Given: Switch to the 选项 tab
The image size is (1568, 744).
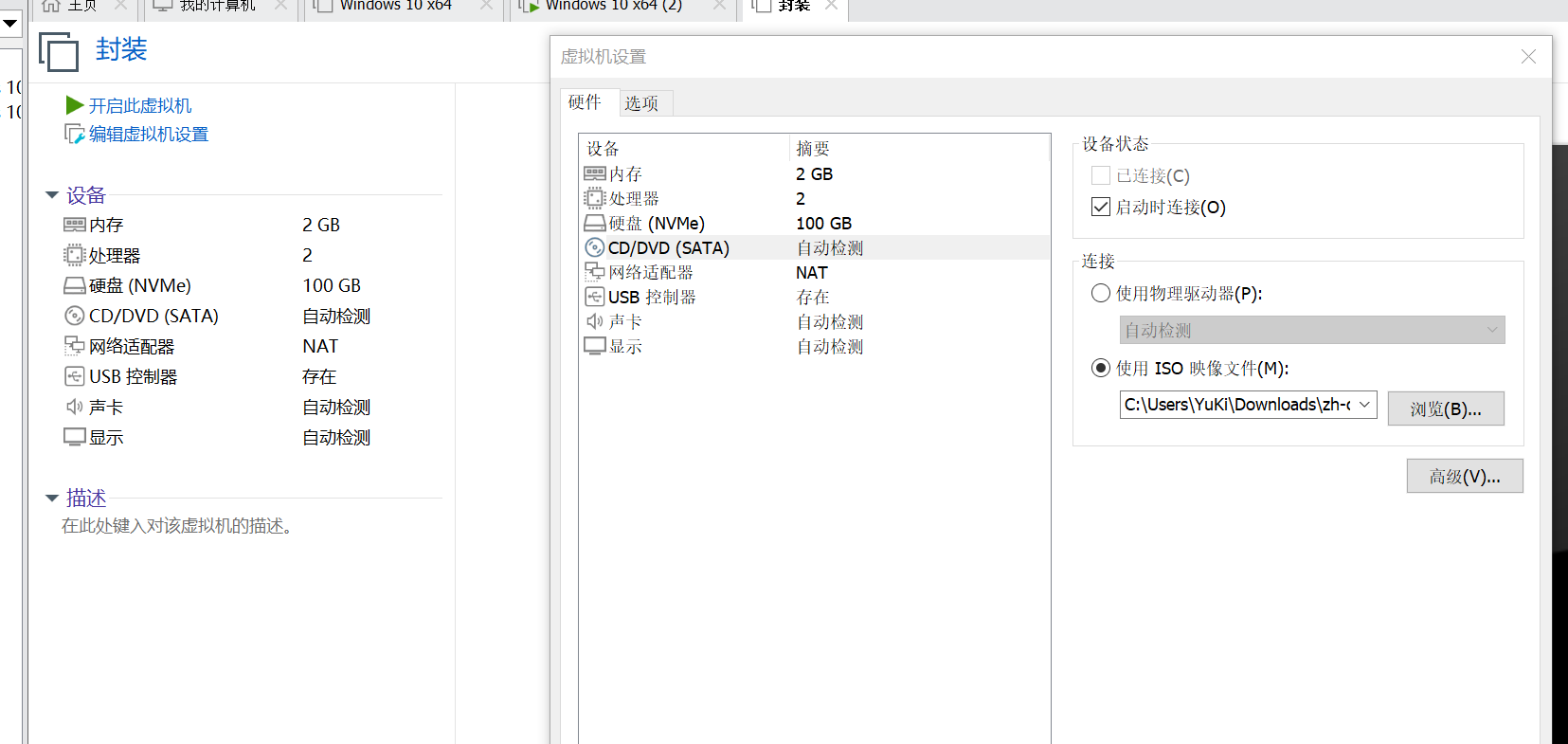Looking at the screenshot, I should (x=641, y=103).
